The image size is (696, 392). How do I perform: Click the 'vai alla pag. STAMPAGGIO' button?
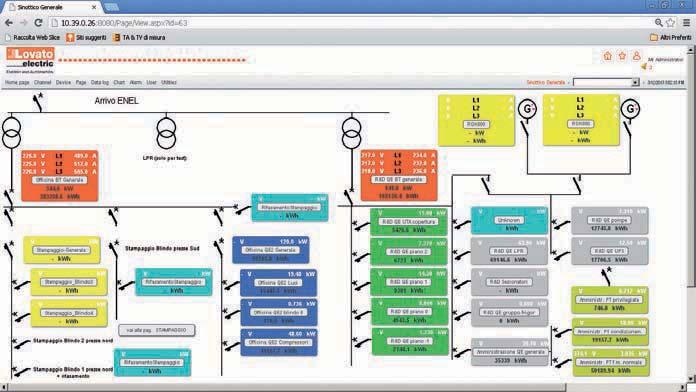click(157, 330)
